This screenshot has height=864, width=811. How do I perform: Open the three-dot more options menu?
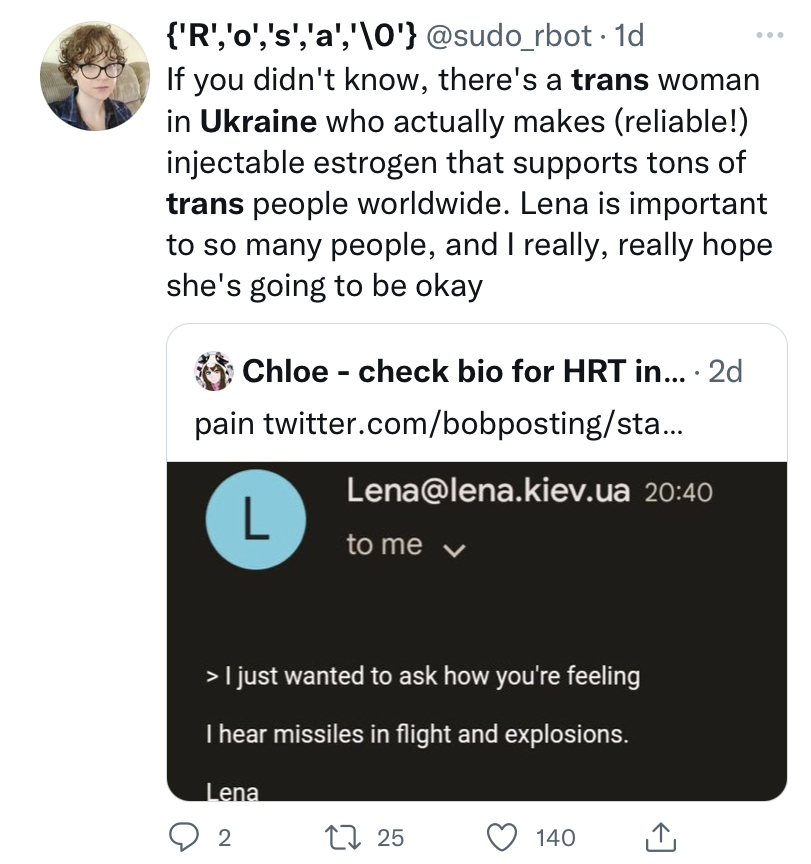pyautogui.click(x=769, y=34)
